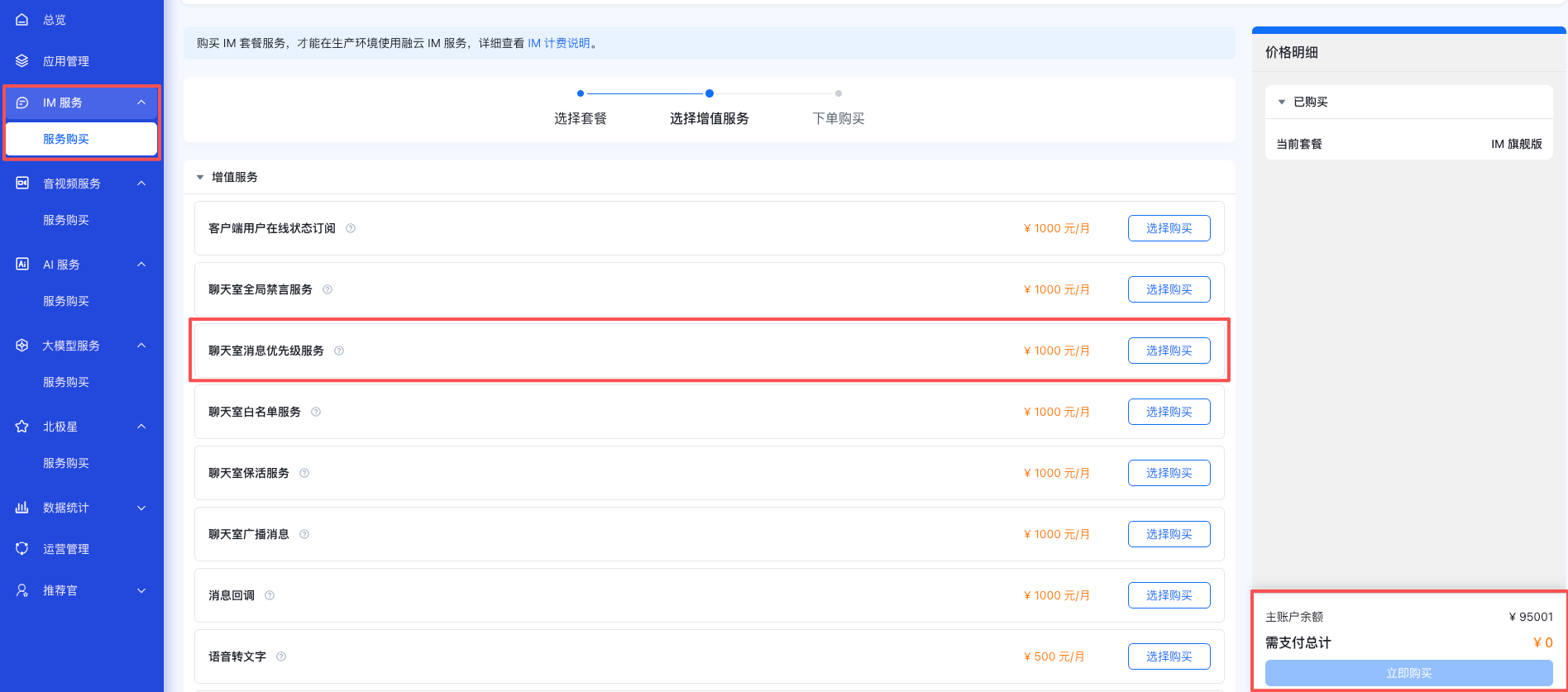Click the 应用管理 layers icon

[x=22, y=61]
